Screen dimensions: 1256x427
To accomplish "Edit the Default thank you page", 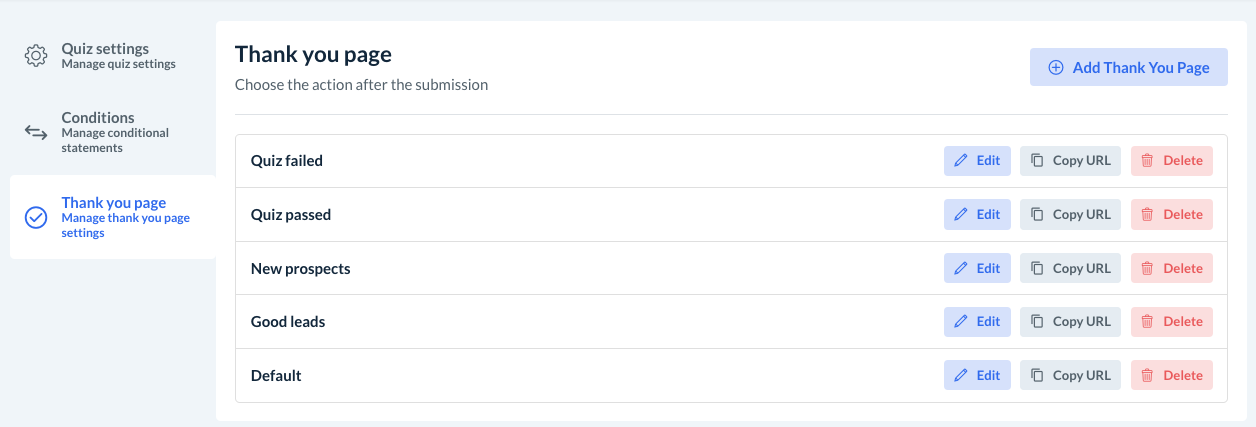I will point(977,376).
